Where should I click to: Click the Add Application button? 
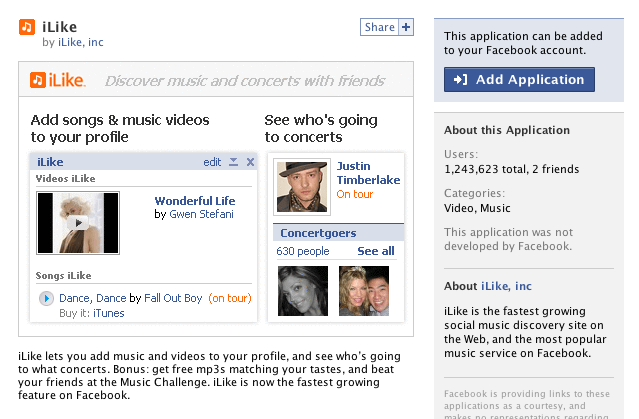pos(519,80)
